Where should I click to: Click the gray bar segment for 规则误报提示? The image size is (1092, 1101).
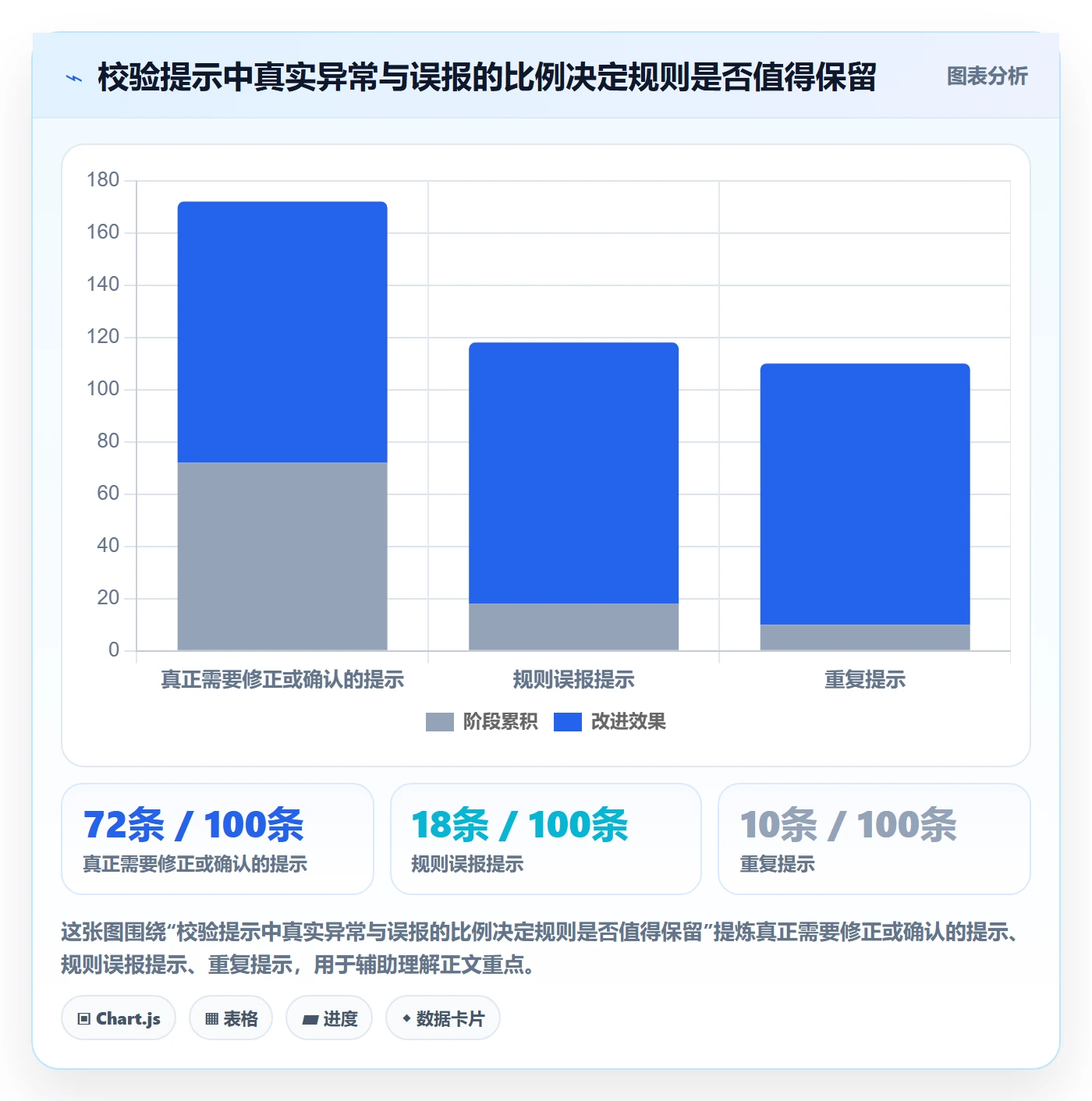click(x=573, y=627)
